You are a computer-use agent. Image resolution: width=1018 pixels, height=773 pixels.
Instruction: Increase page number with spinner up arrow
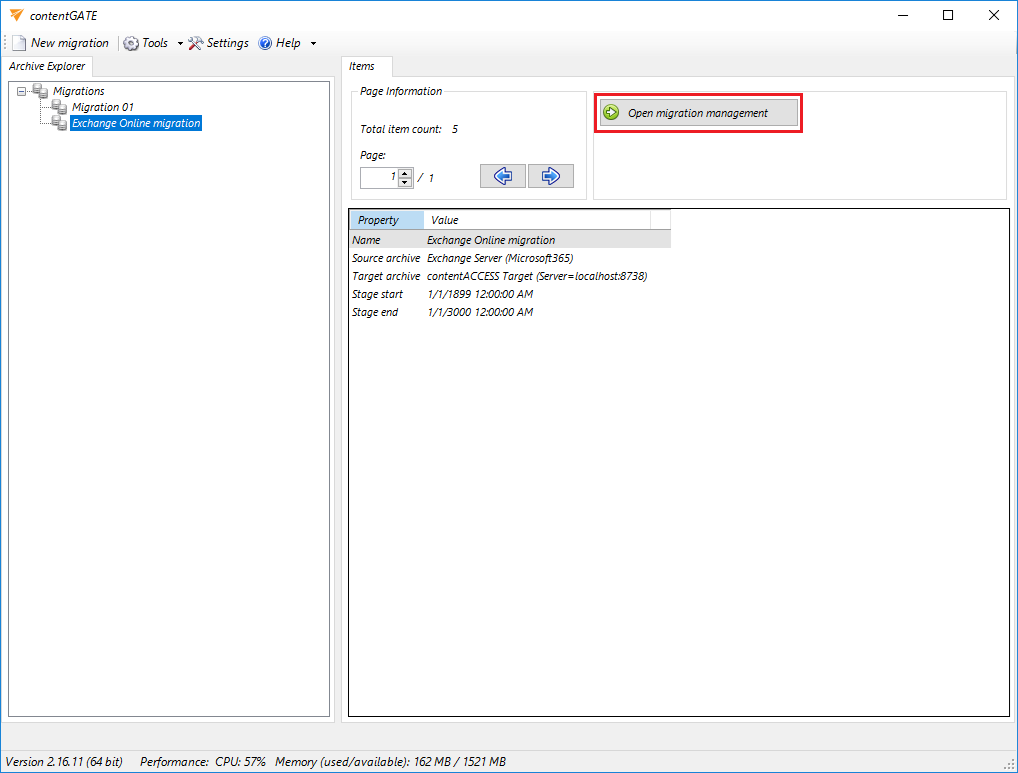pos(405,173)
